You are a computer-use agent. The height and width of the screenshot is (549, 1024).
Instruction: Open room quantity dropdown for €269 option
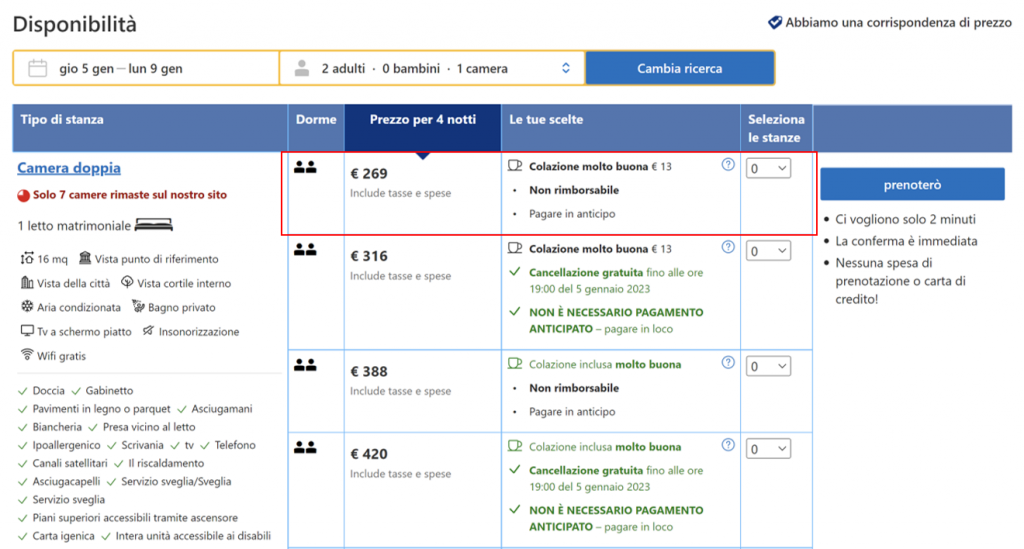click(768, 169)
